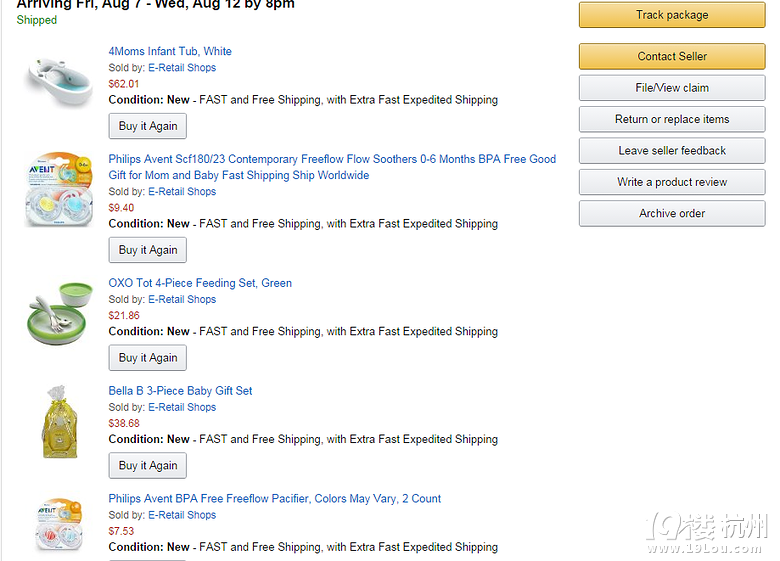Click Leave seller feedback
Viewport: 780px width, 561px height.
pos(672,150)
